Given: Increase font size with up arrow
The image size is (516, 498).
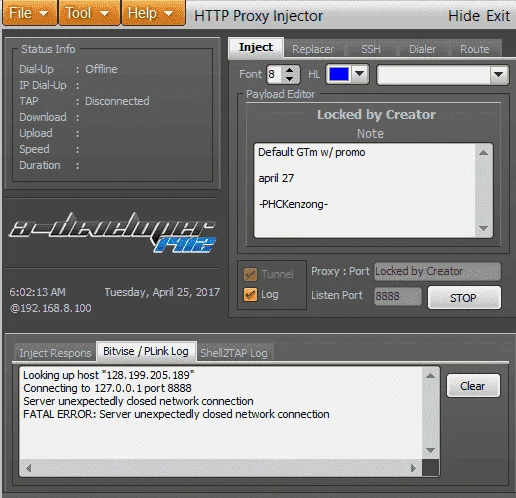Looking at the screenshot, I should click(289, 70).
